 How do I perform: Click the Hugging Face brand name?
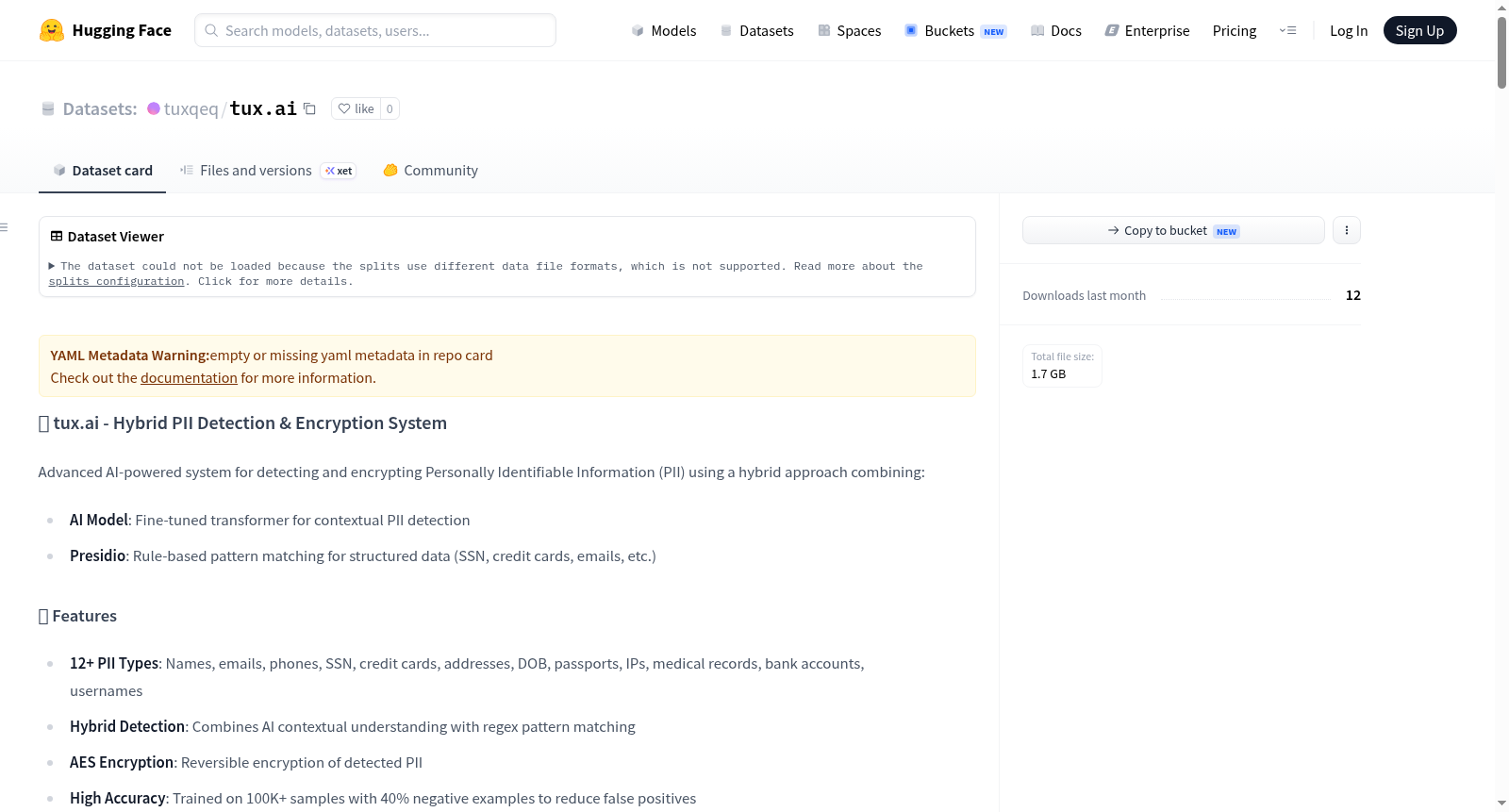(122, 30)
